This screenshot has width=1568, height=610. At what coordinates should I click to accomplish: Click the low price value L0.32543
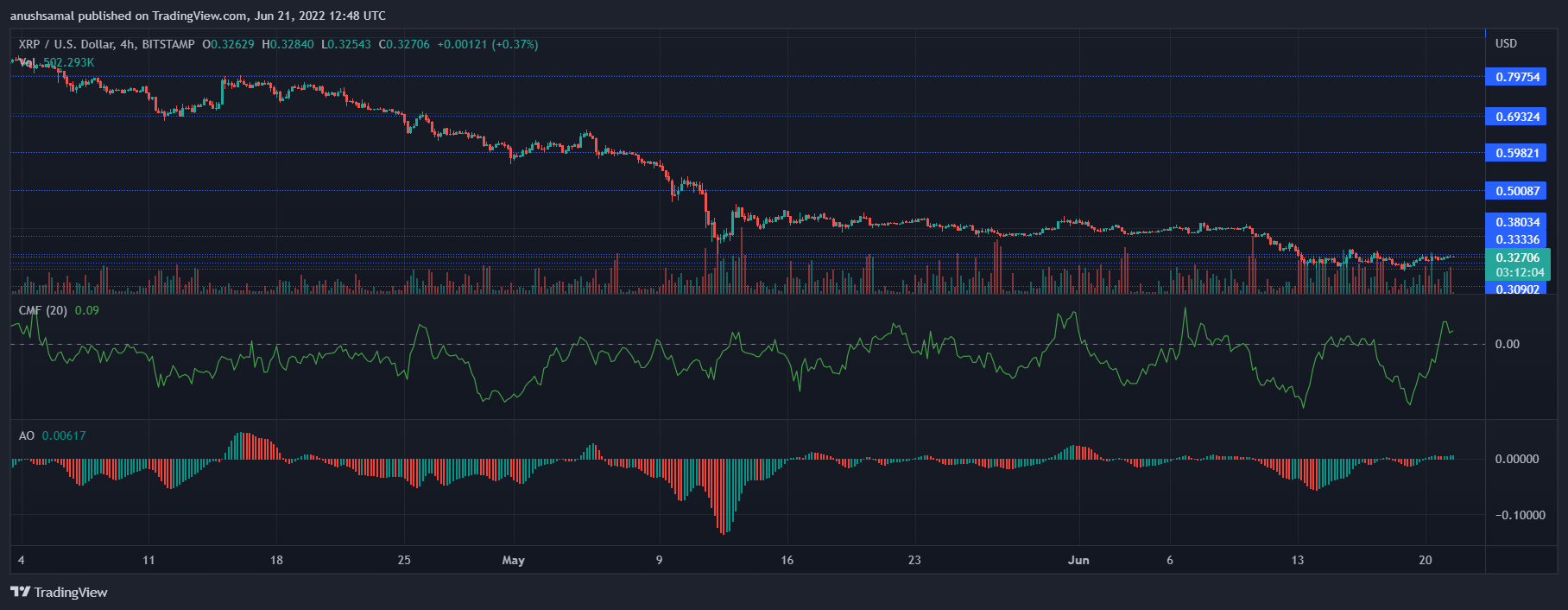click(346, 44)
